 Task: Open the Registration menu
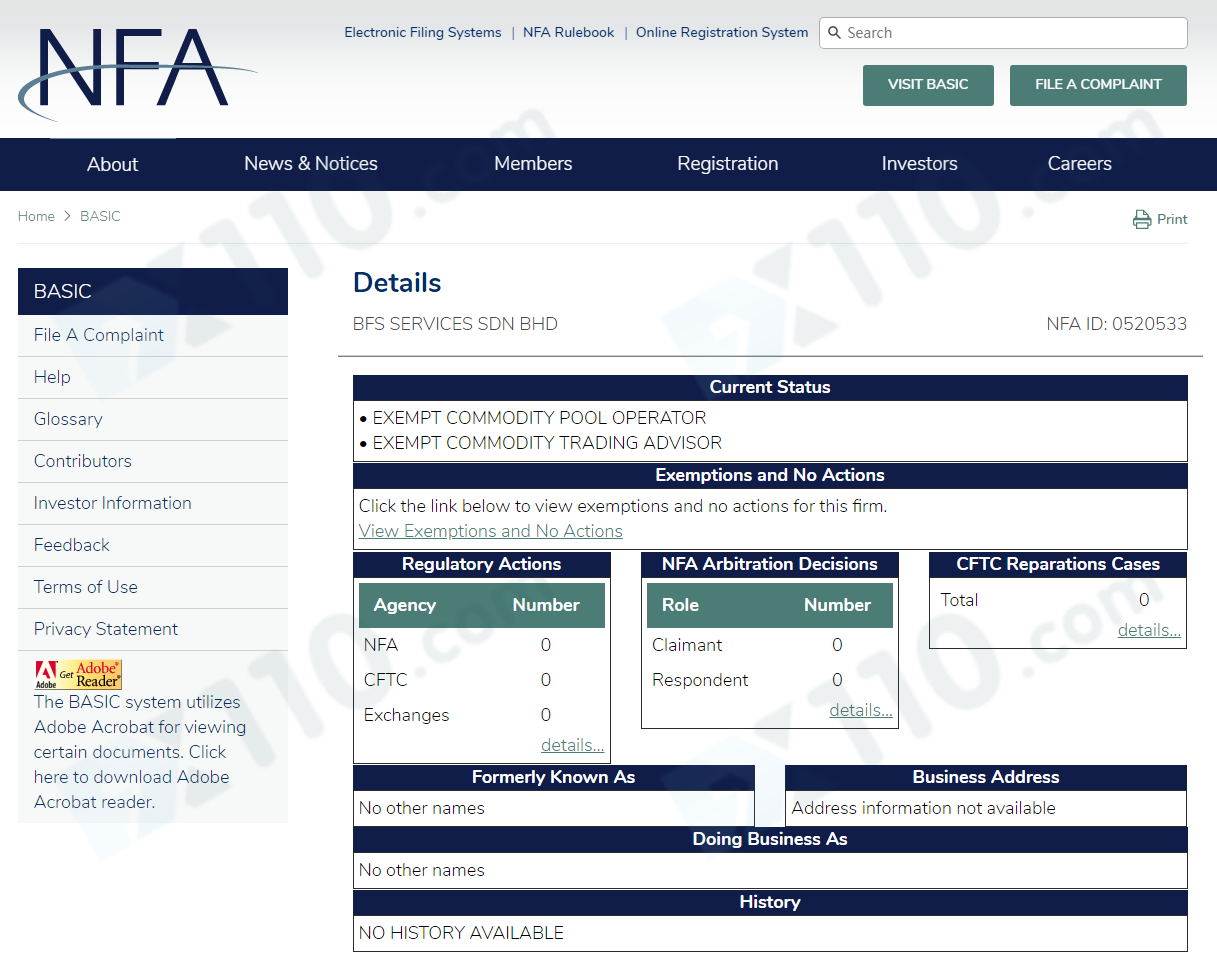tap(728, 164)
